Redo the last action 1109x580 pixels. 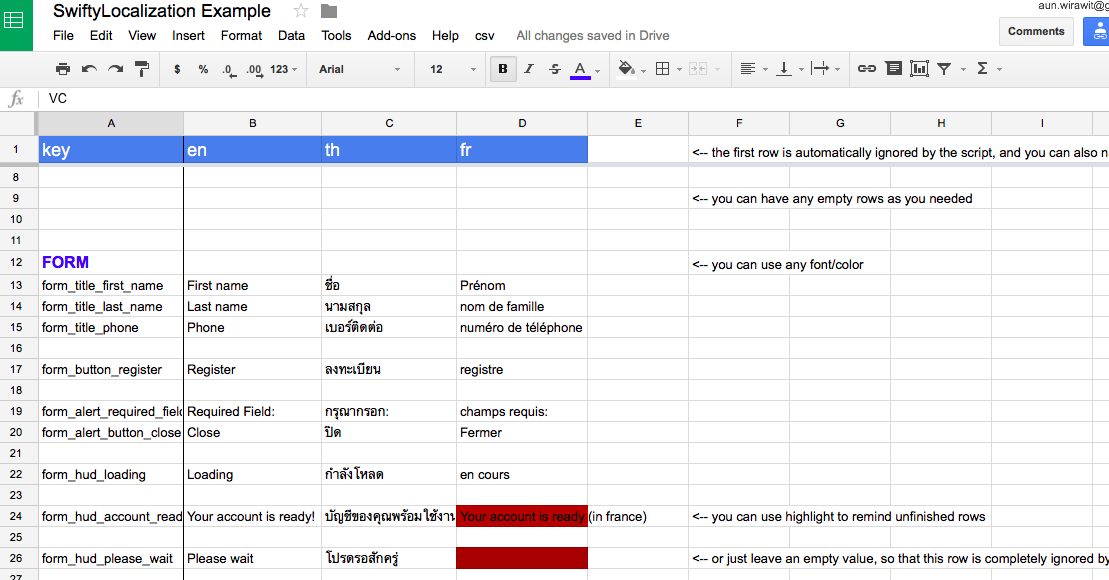coord(115,69)
